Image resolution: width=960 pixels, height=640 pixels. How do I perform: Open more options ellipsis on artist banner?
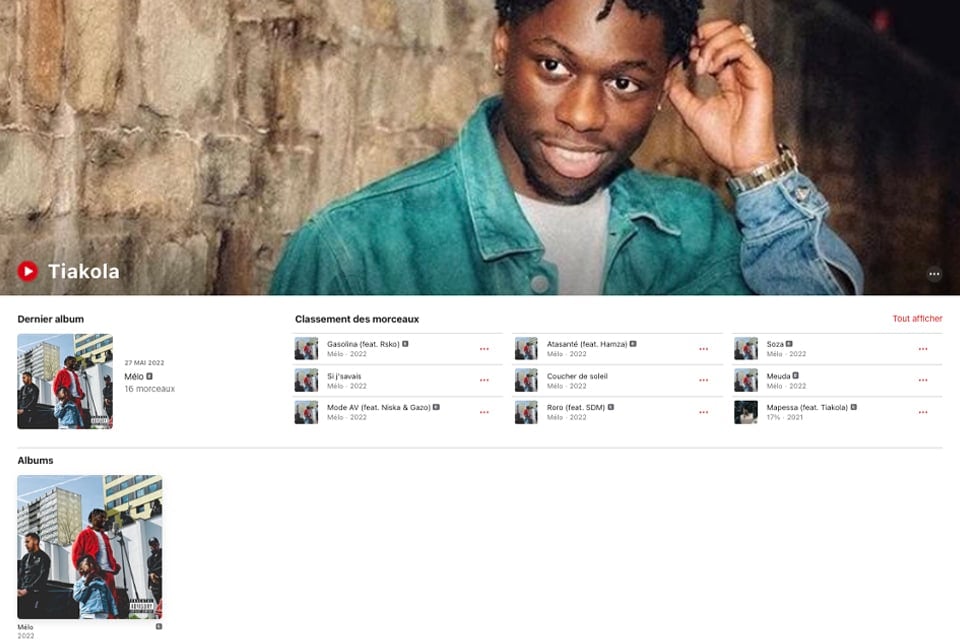click(934, 274)
